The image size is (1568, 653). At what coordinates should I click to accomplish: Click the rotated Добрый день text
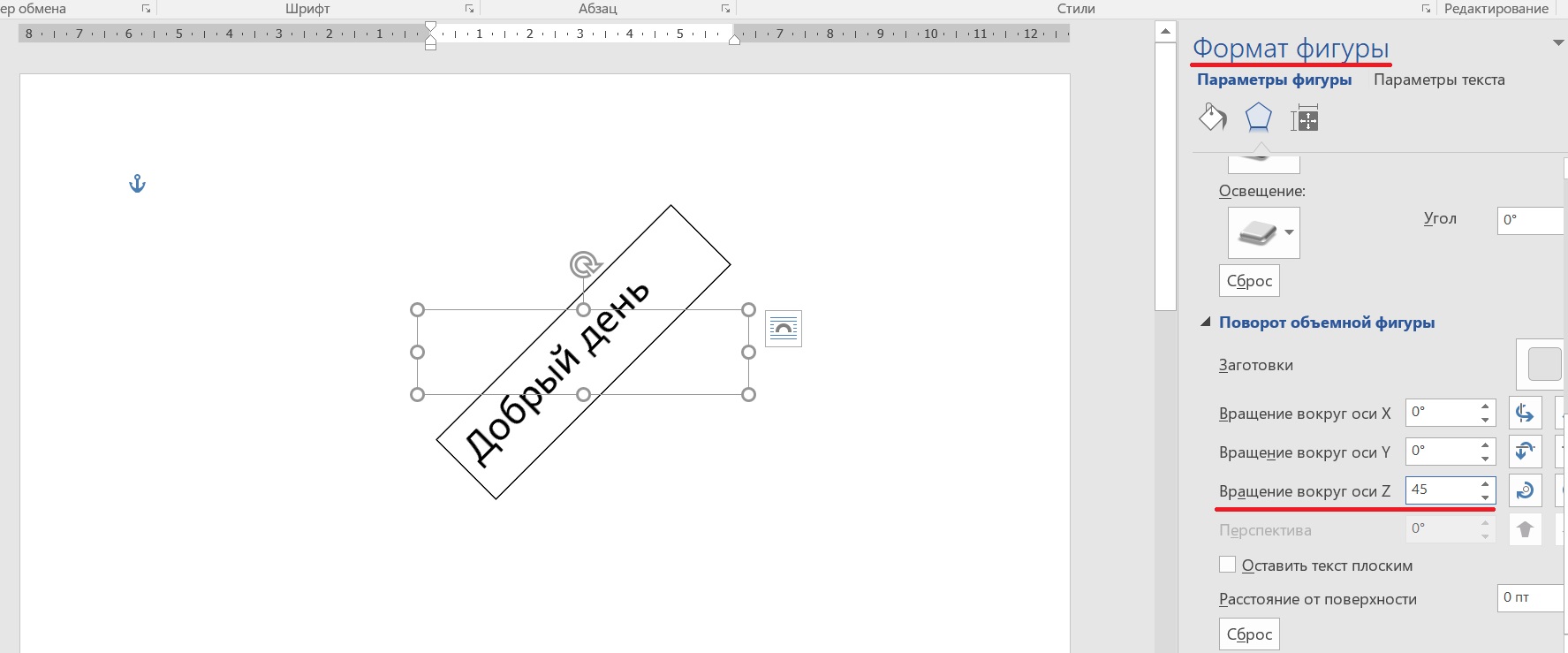tap(557, 374)
